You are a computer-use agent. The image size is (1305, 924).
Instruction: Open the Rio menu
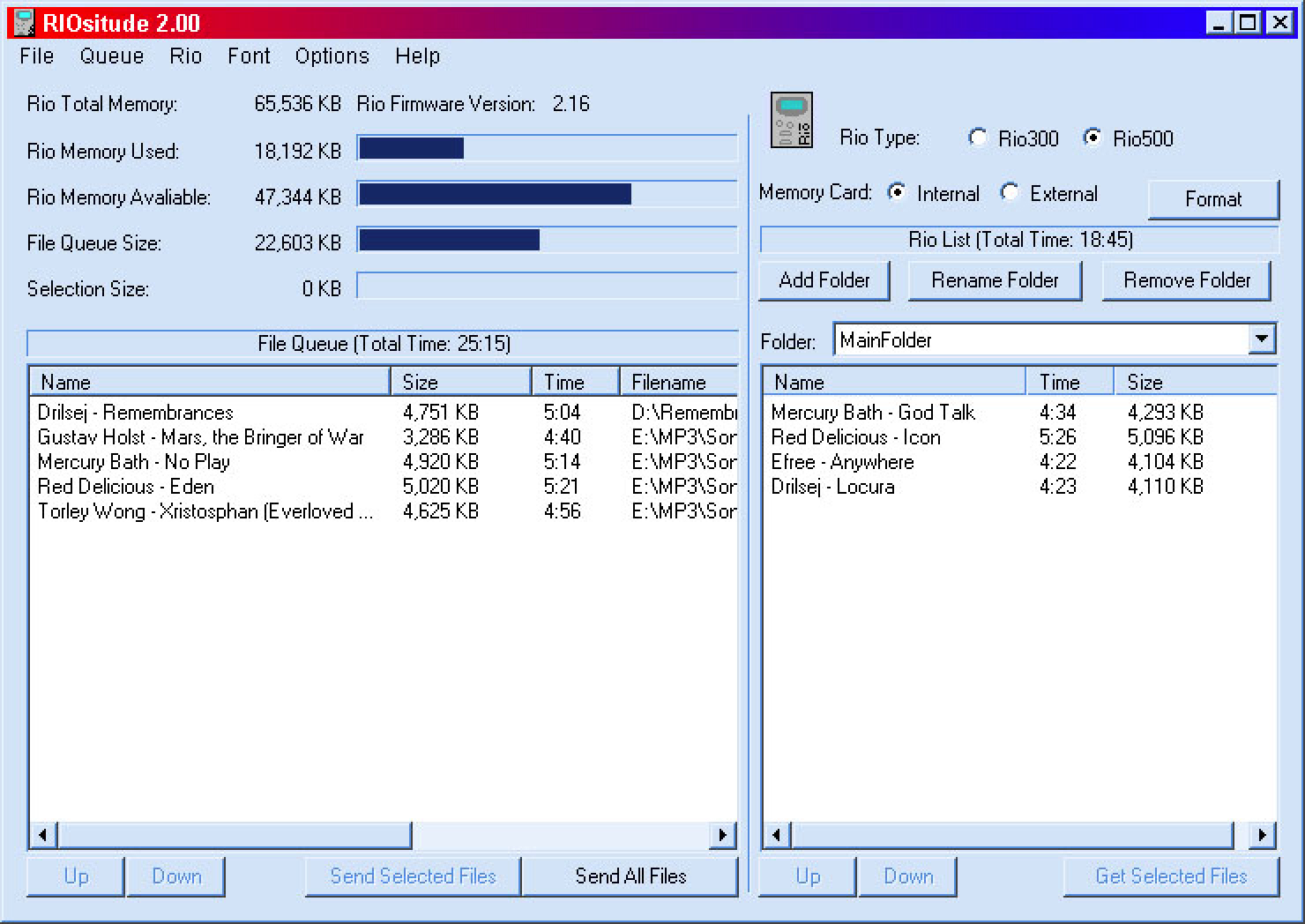(186, 56)
